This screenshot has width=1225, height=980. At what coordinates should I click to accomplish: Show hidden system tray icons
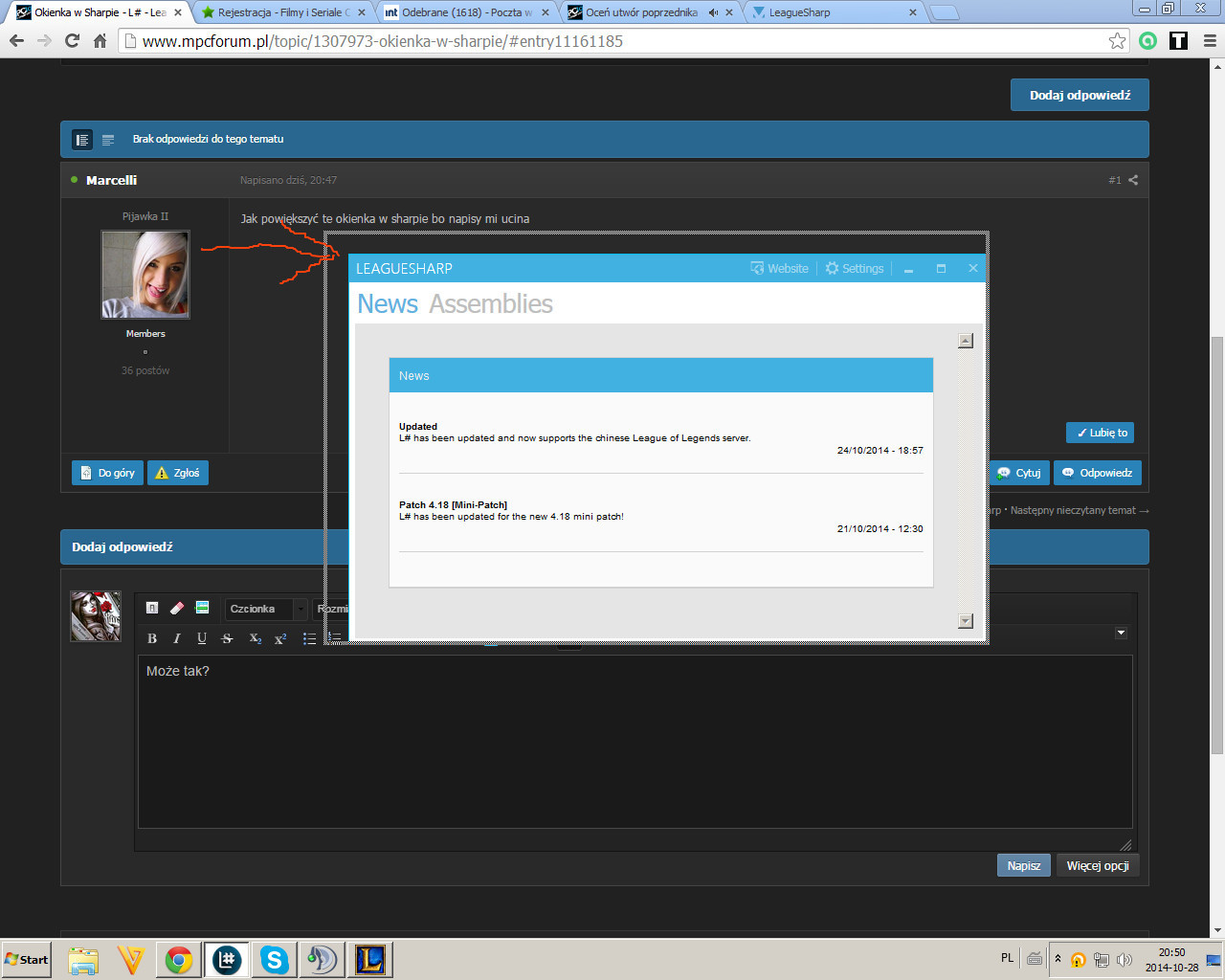click(x=1058, y=958)
